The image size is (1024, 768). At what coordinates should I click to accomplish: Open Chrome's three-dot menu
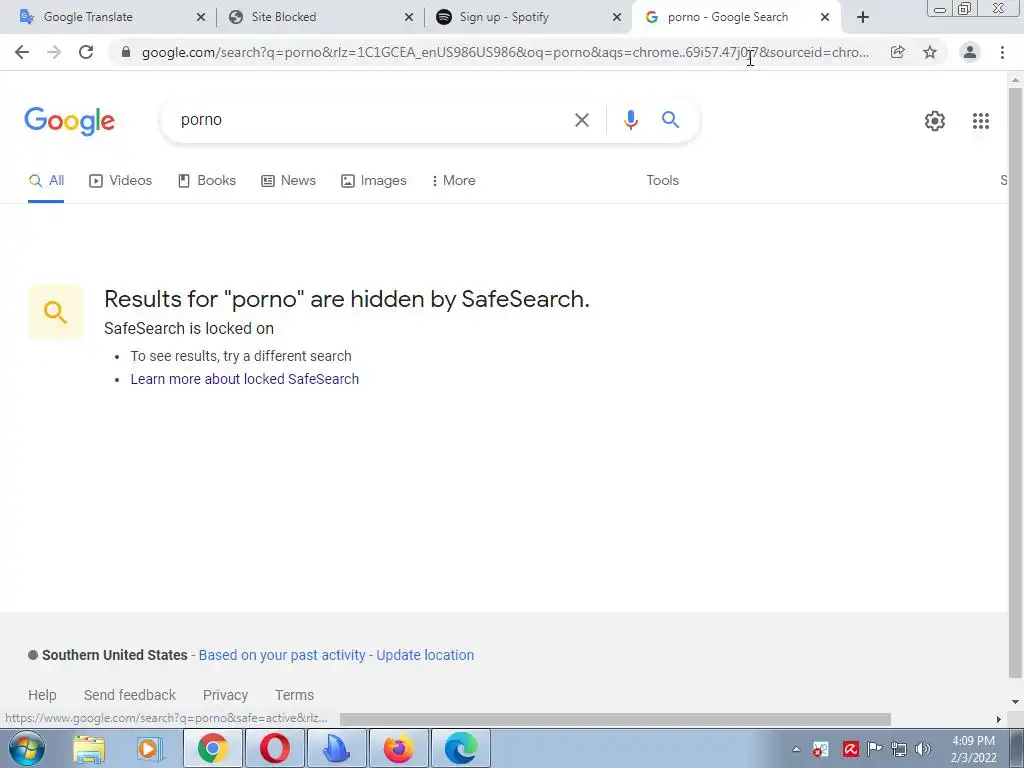click(1002, 52)
